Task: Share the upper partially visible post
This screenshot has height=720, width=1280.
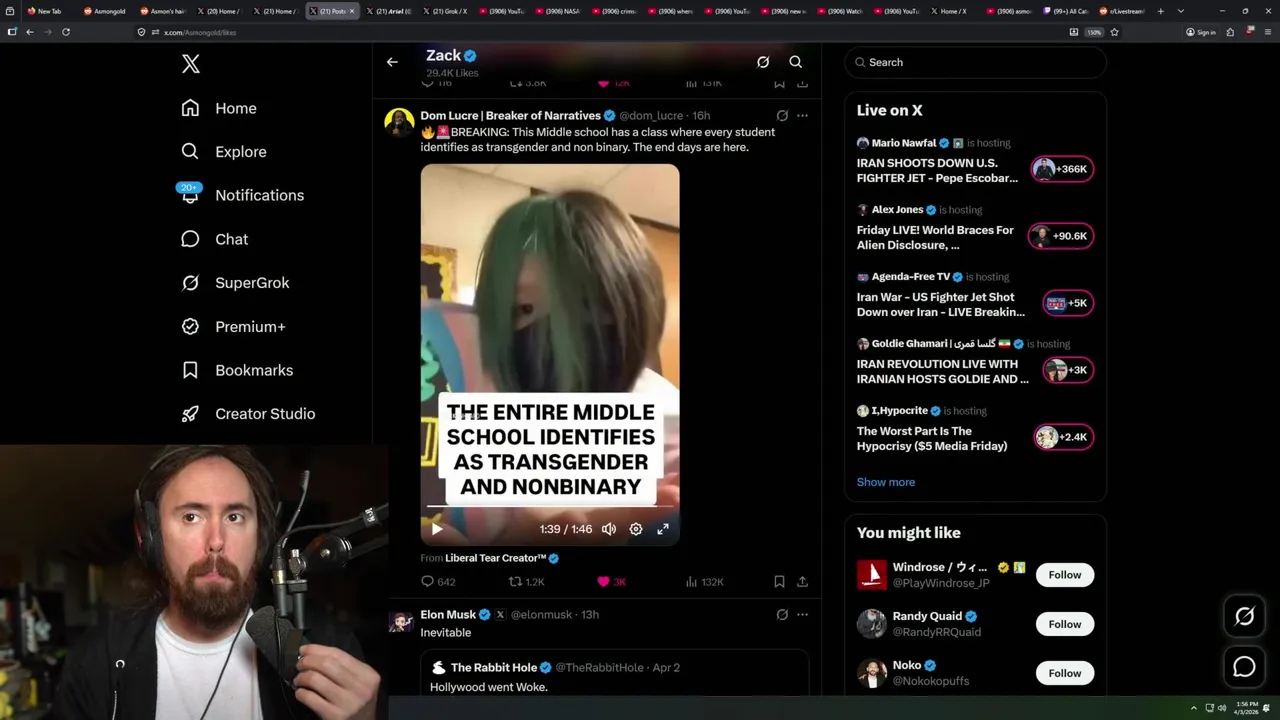Action: 802,83
